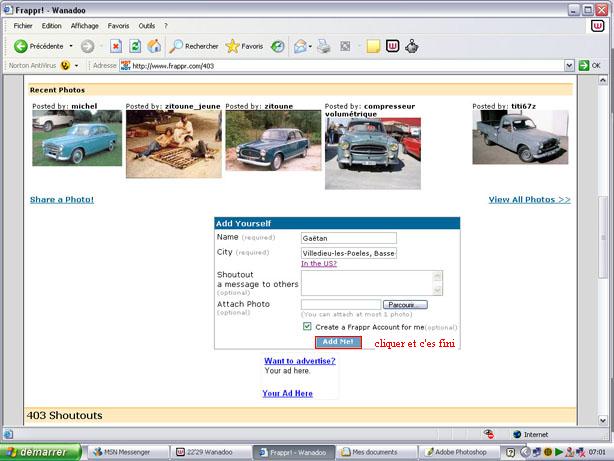Follow the View All Photos link
The width and height of the screenshot is (614, 461).
529,200
